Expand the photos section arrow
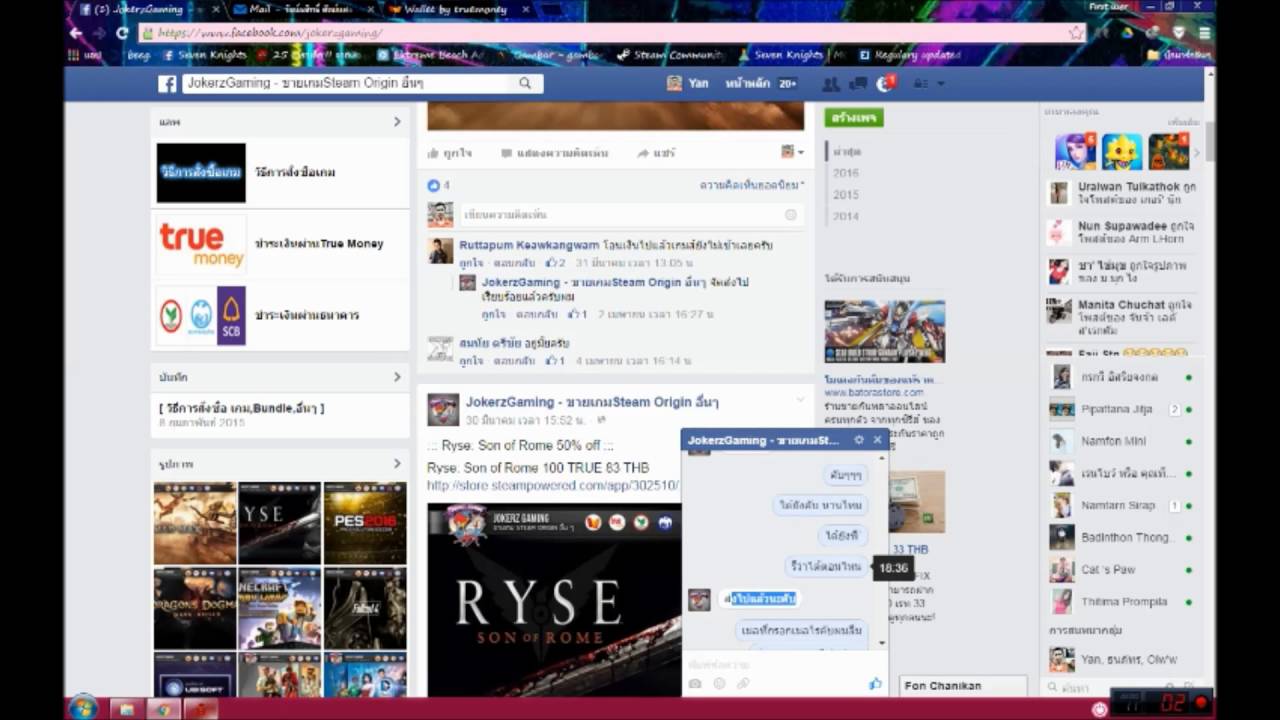The height and width of the screenshot is (720, 1280). click(x=397, y=464)
